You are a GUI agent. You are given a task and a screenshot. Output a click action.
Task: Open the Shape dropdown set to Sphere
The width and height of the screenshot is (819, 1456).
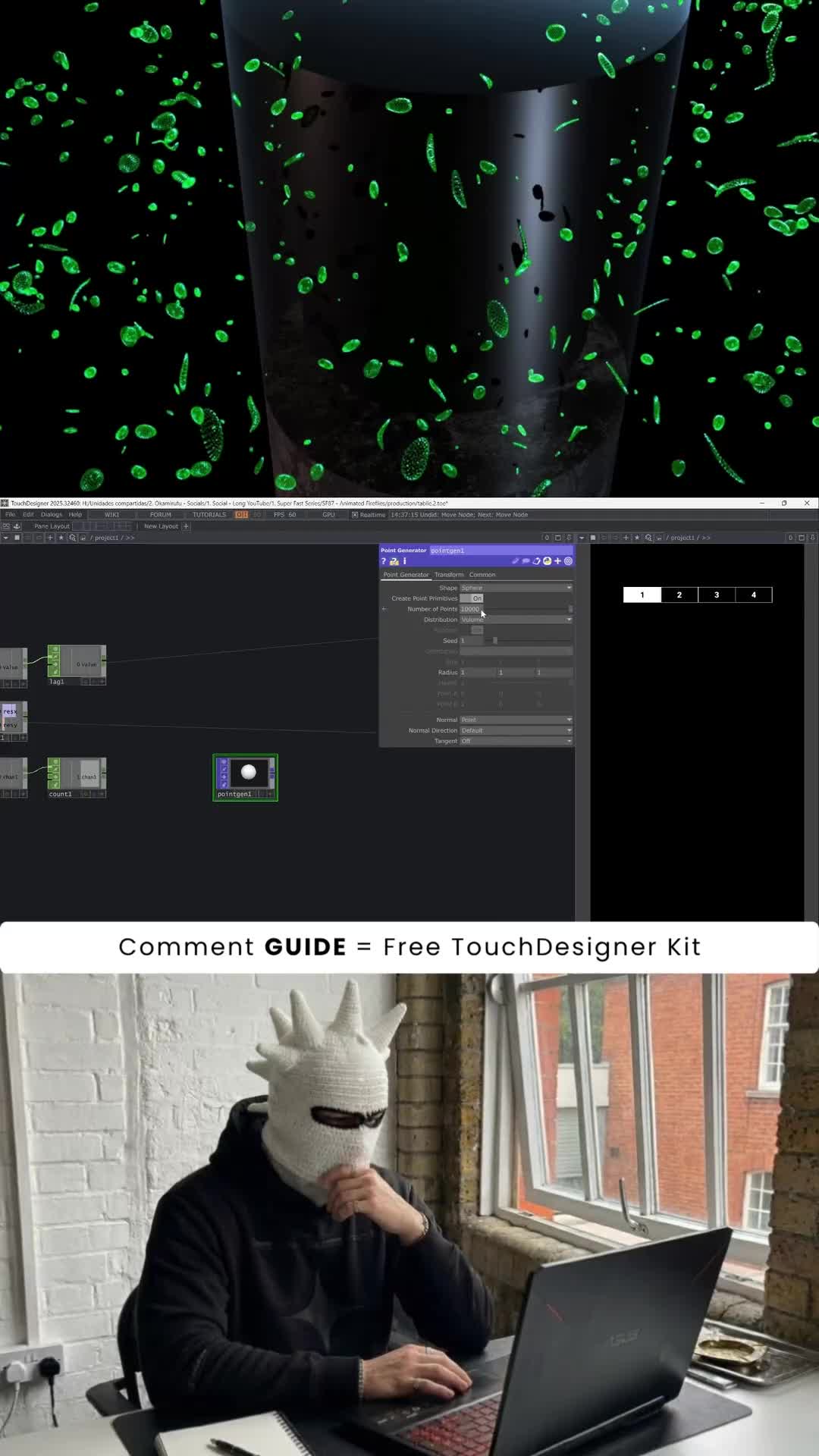[516, 588]
